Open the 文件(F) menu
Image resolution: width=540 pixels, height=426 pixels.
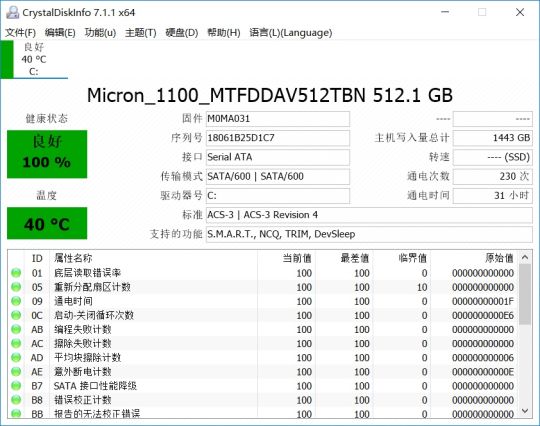(x=21, y=33)
